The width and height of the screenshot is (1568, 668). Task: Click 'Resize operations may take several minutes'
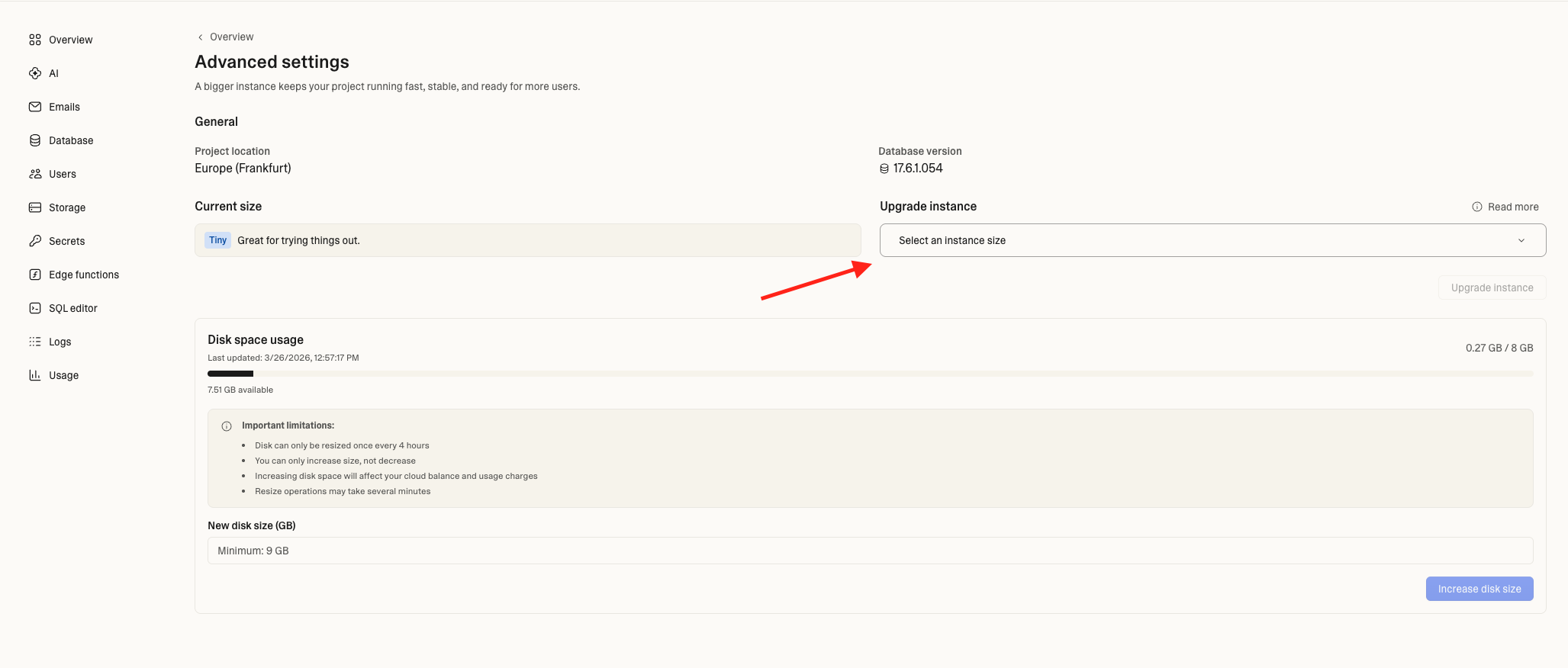coord(343,491)
